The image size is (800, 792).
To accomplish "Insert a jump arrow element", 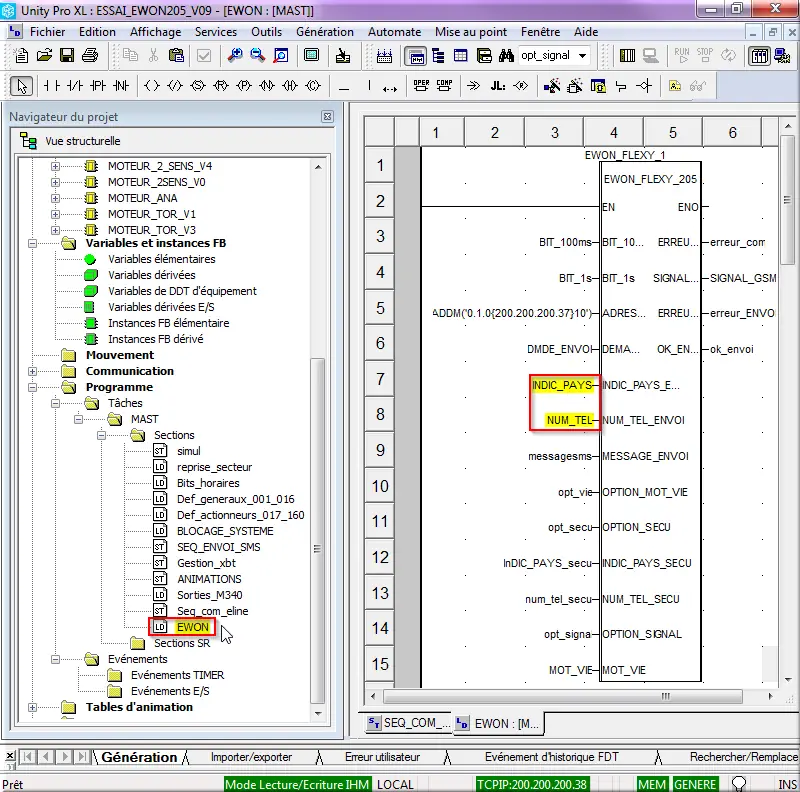I will pyautogui.click(x=473, y=86).
